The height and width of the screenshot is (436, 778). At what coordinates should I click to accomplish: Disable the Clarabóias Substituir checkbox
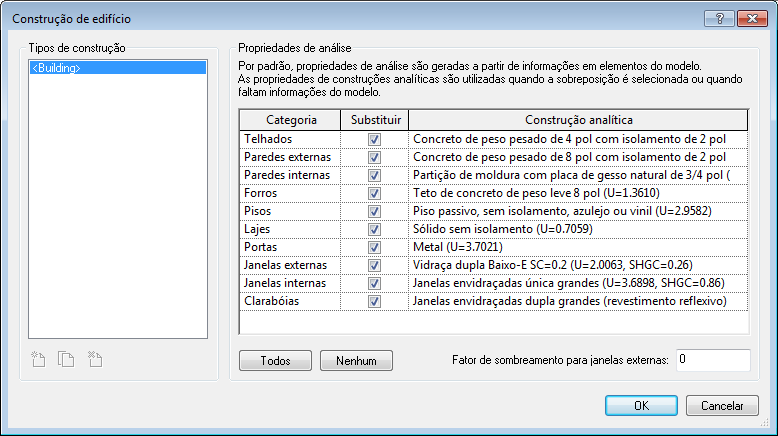[374, 300]
